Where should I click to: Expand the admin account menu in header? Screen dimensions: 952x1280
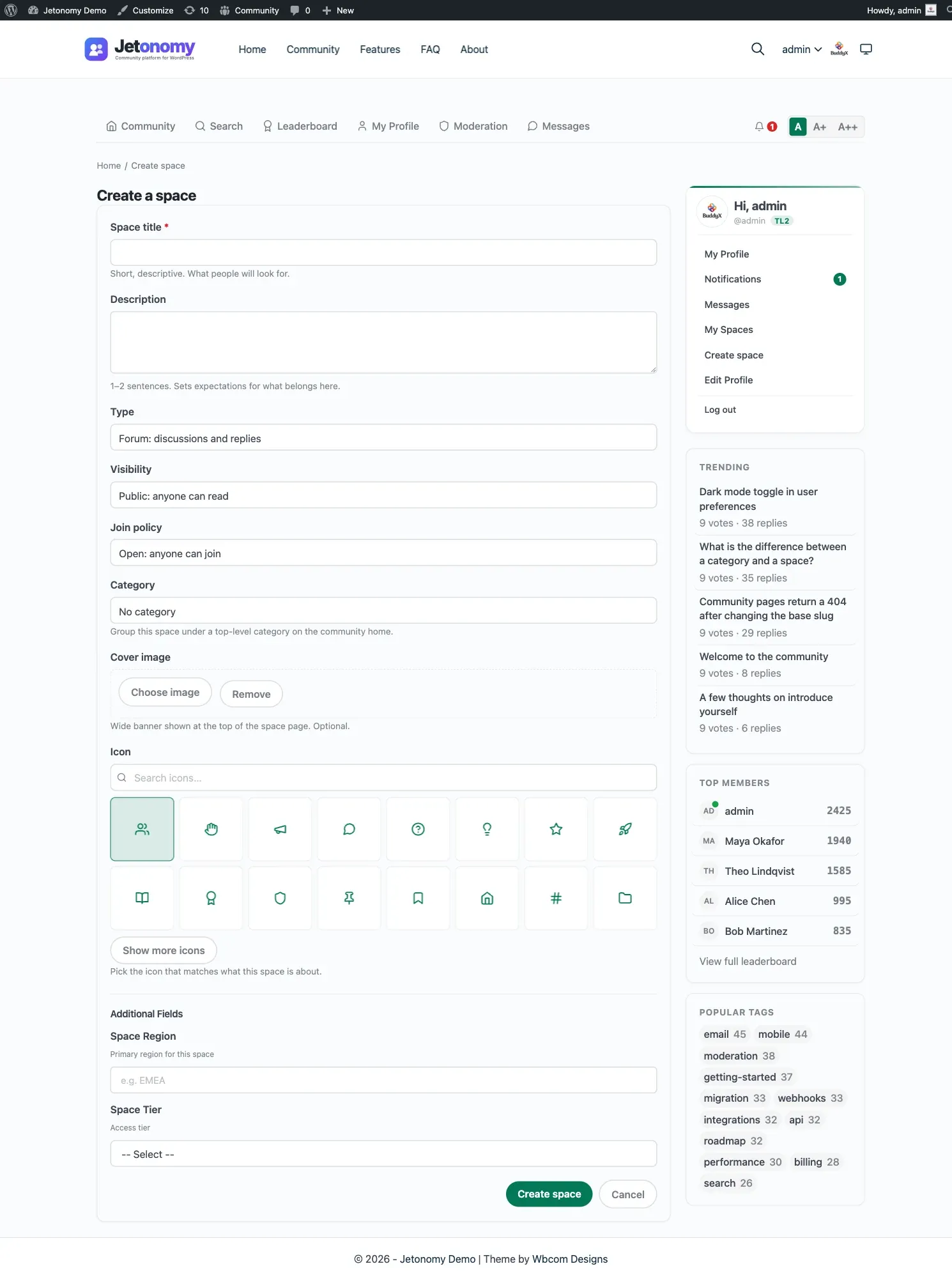click(x=802, y=49)
